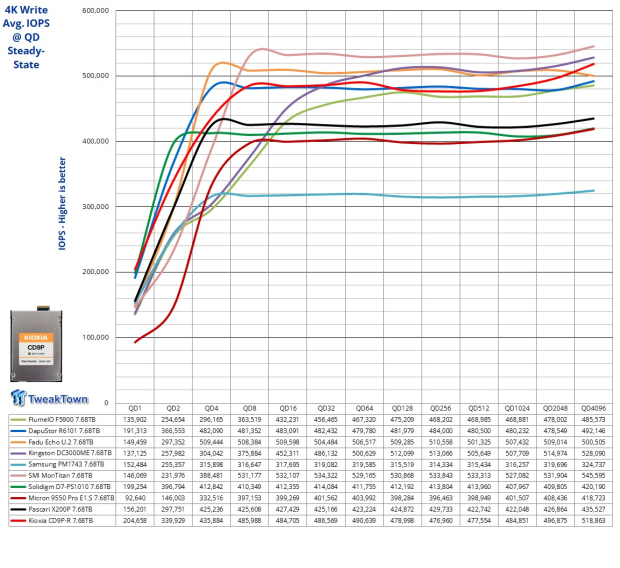Click the QD16 column header
The height and width of the screenshot is (568, 620).
287,409
